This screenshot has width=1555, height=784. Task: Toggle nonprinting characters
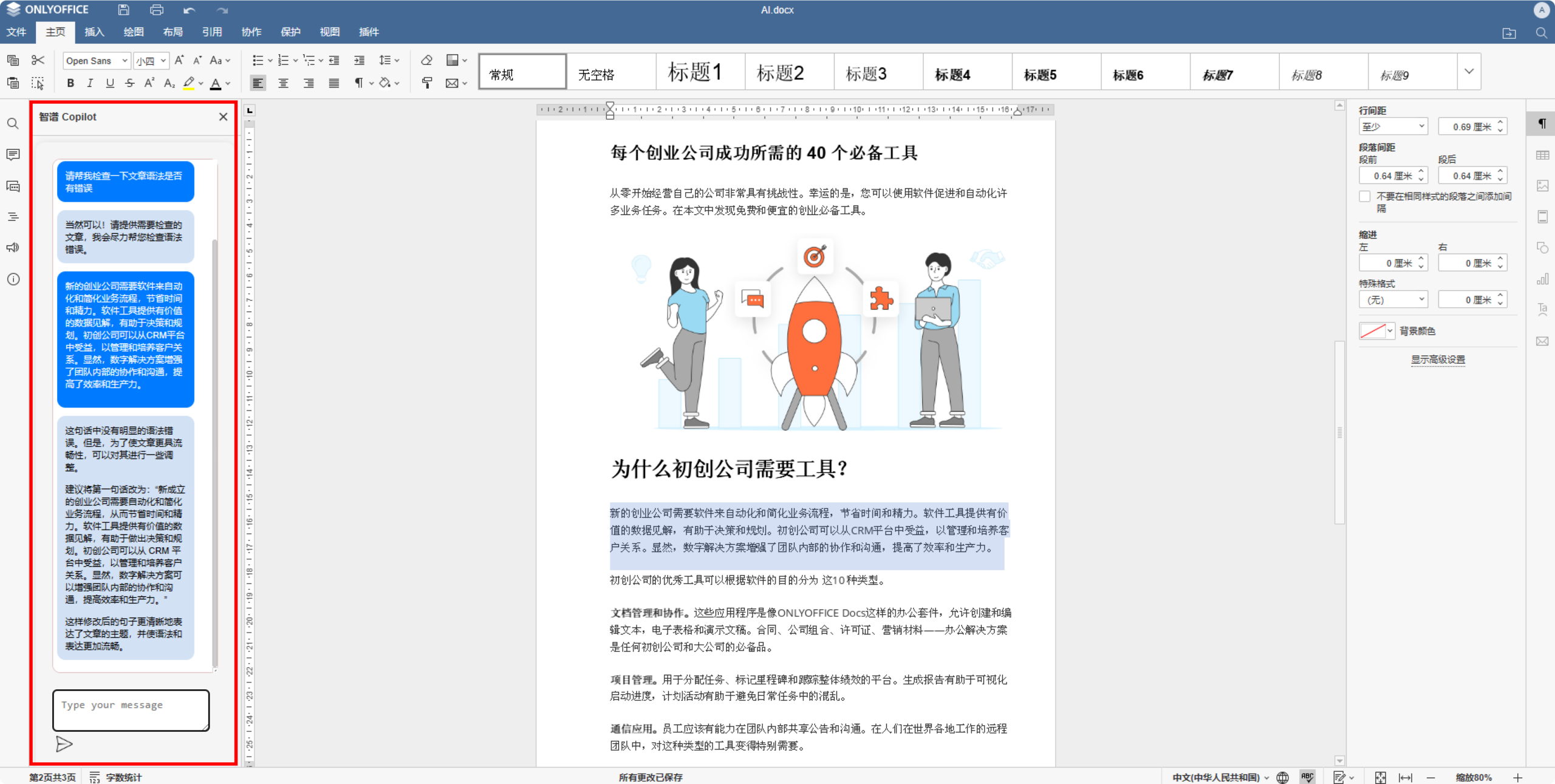359,83
